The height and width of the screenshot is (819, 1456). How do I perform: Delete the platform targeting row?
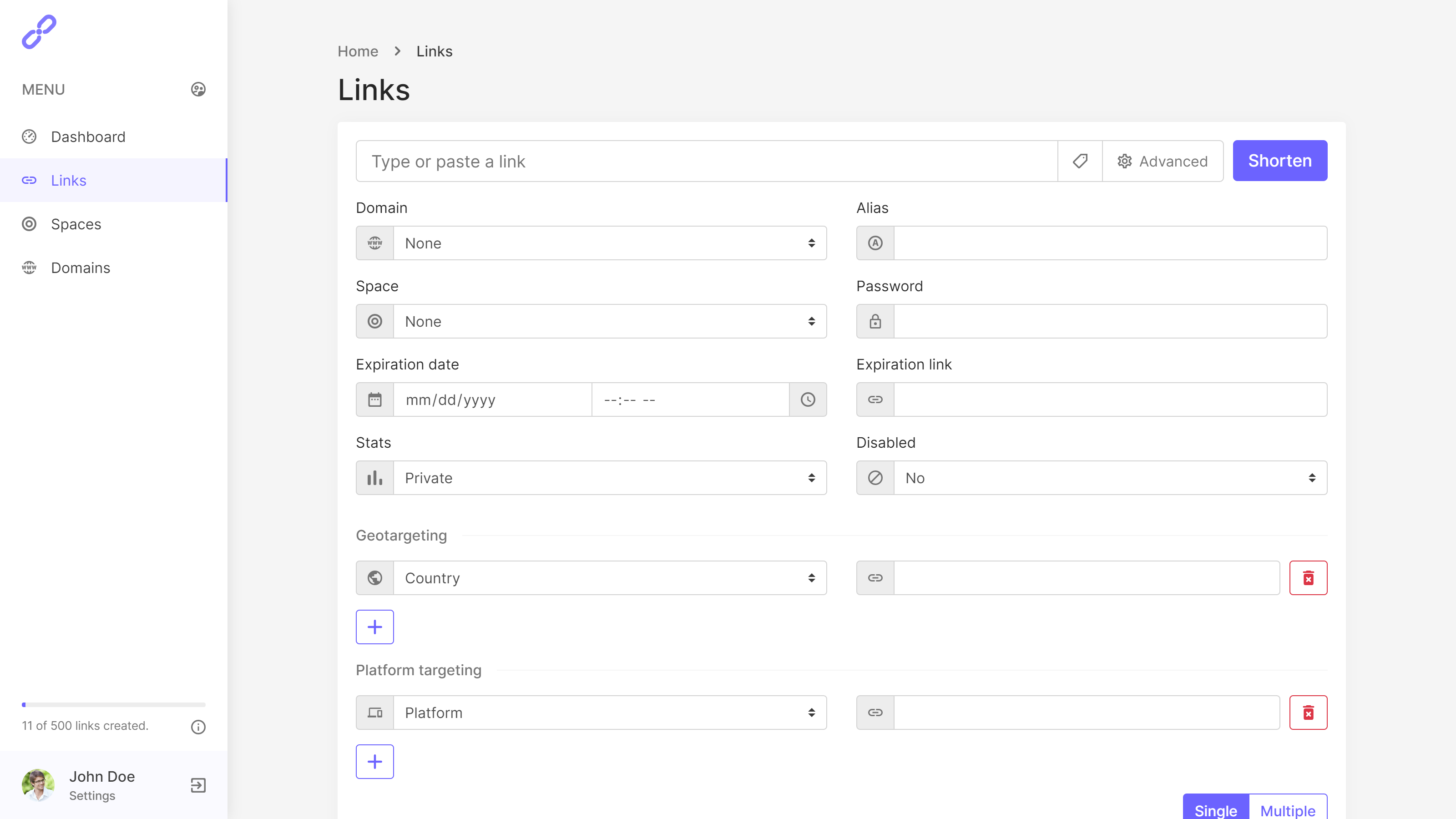pos(1308,712)
